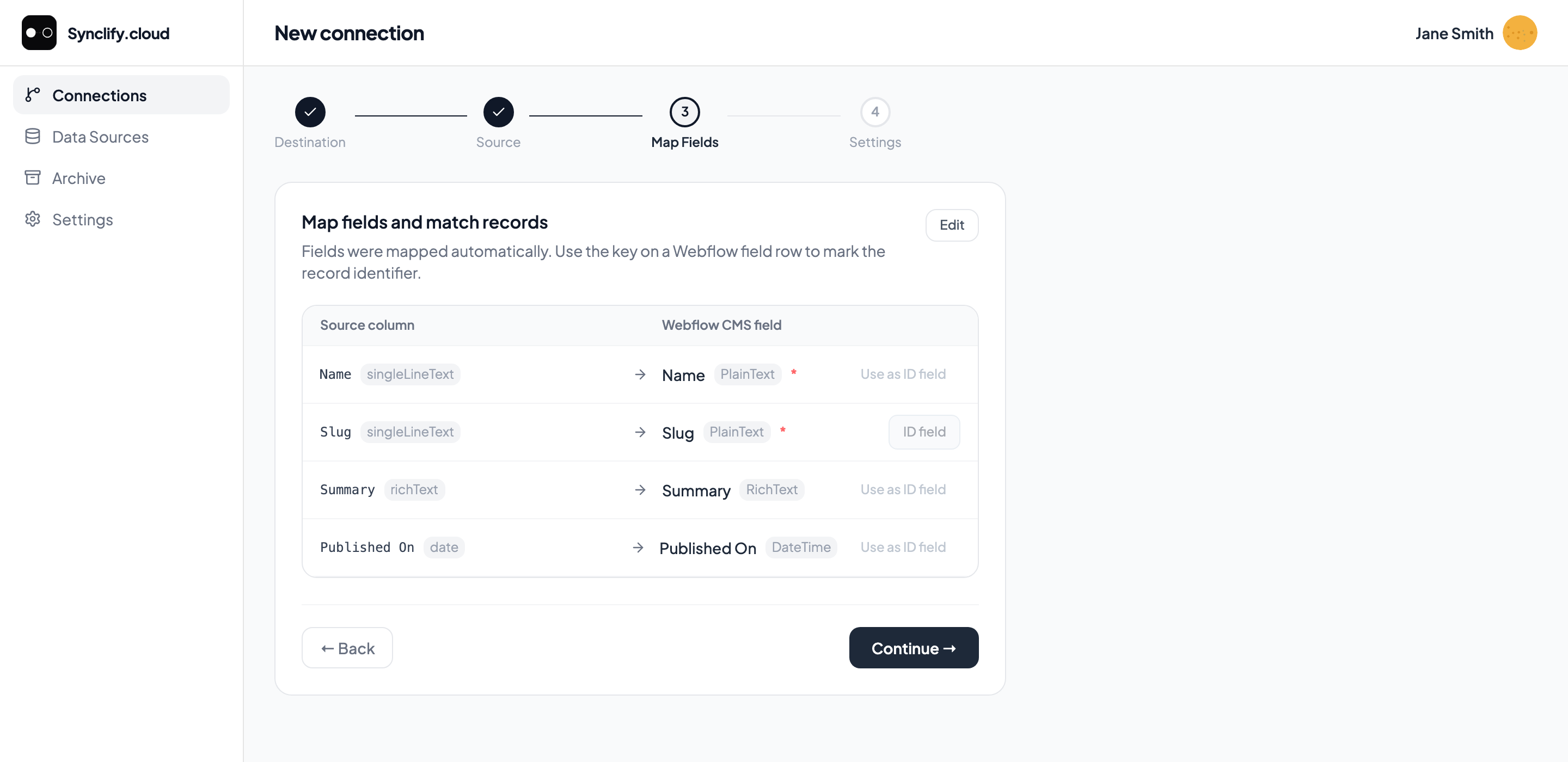The height and width of the screenshot is (762, 1568).
Task: Click the RichText badge beside Webflow Summary
Action: coord(771,490)
